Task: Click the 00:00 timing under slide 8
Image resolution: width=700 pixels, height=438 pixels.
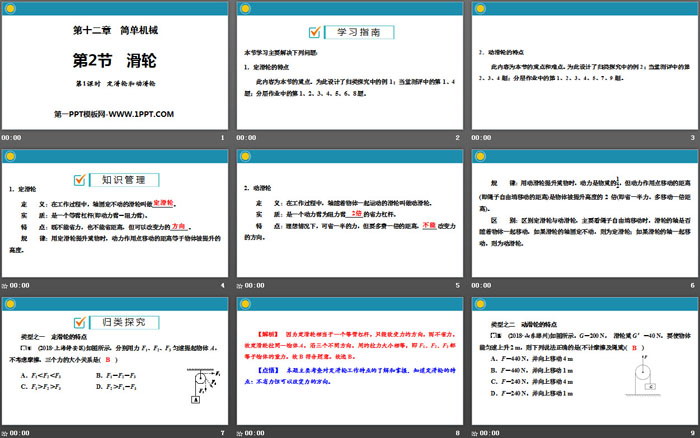Action: (254, 433)
